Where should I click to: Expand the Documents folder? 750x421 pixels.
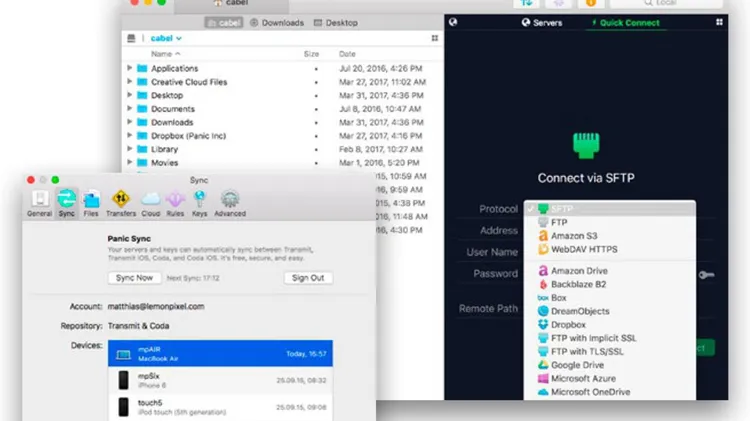click(x=129, y=109)
